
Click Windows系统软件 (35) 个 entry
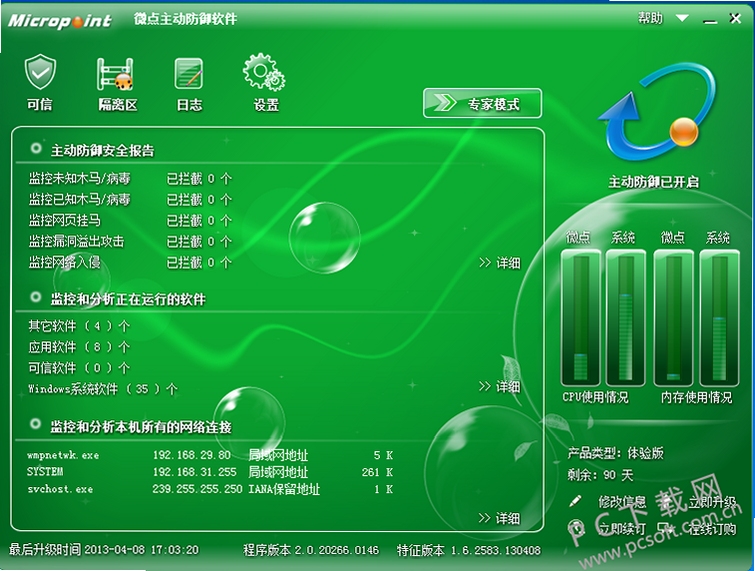pyautogui.click(x=103, y=389)
